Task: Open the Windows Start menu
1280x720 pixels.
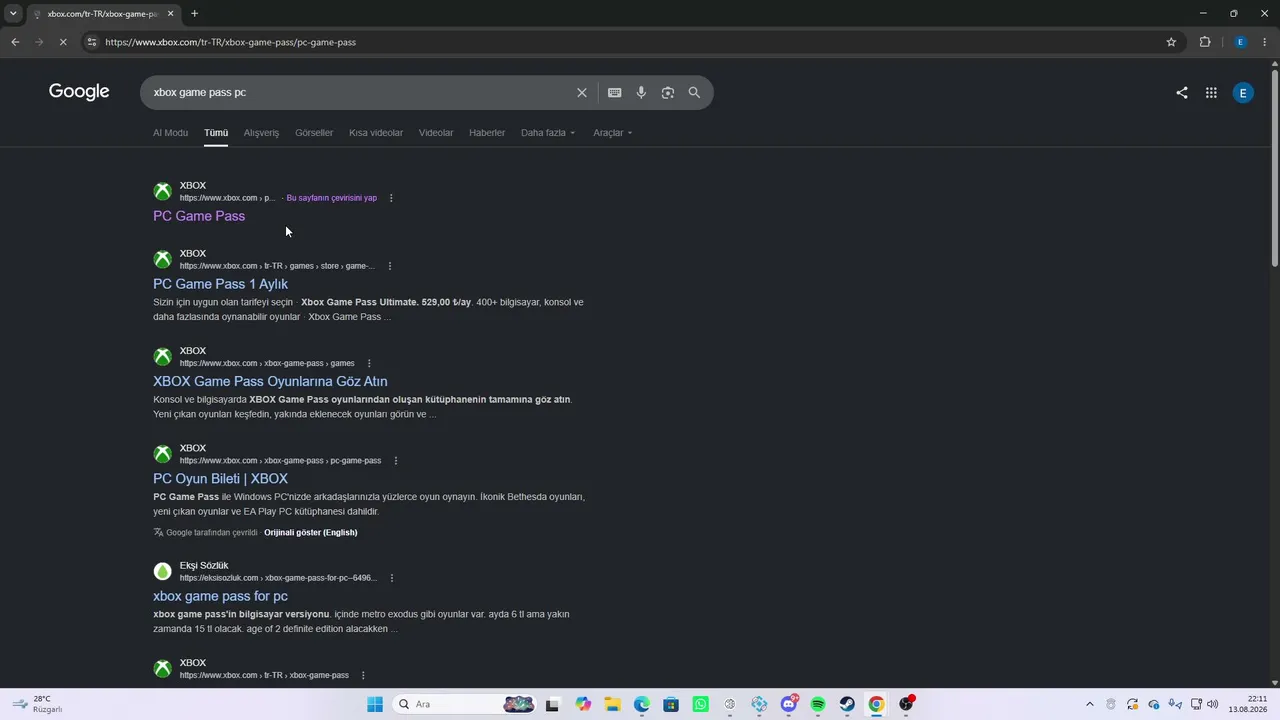Action: pos(375,704)
